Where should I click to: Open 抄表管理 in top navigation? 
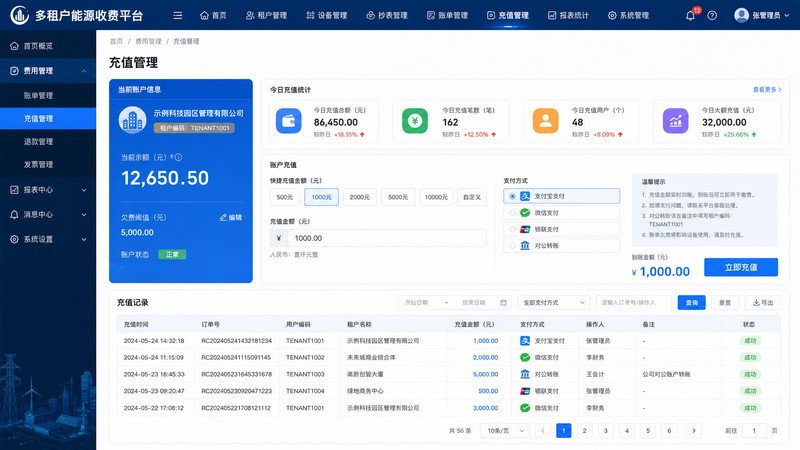tap(387, 15)
